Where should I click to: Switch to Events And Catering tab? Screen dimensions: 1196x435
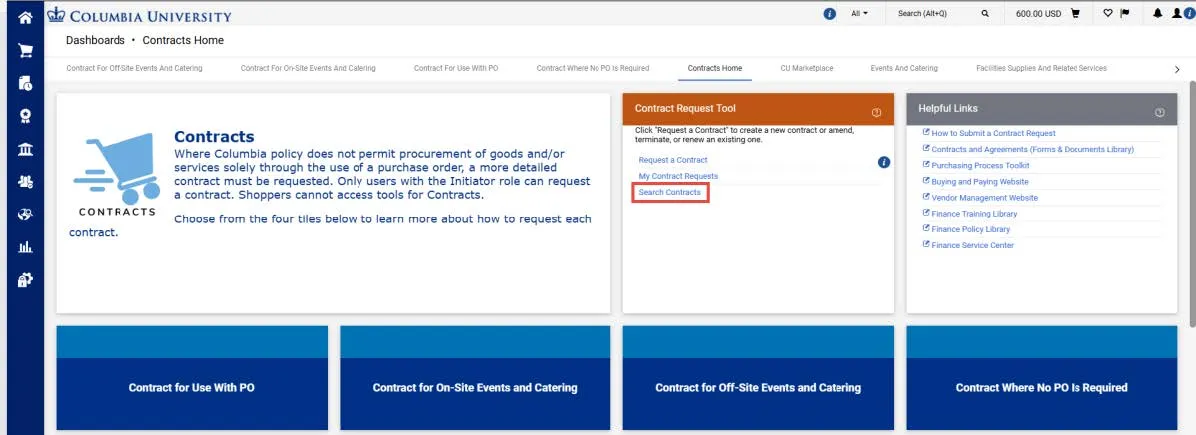pos(904,69)
